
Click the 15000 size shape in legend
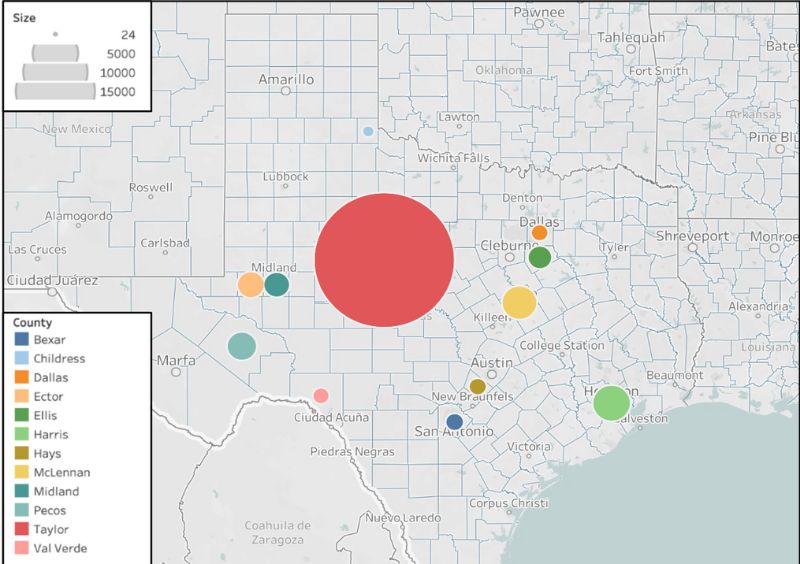(x=55, y=91)
